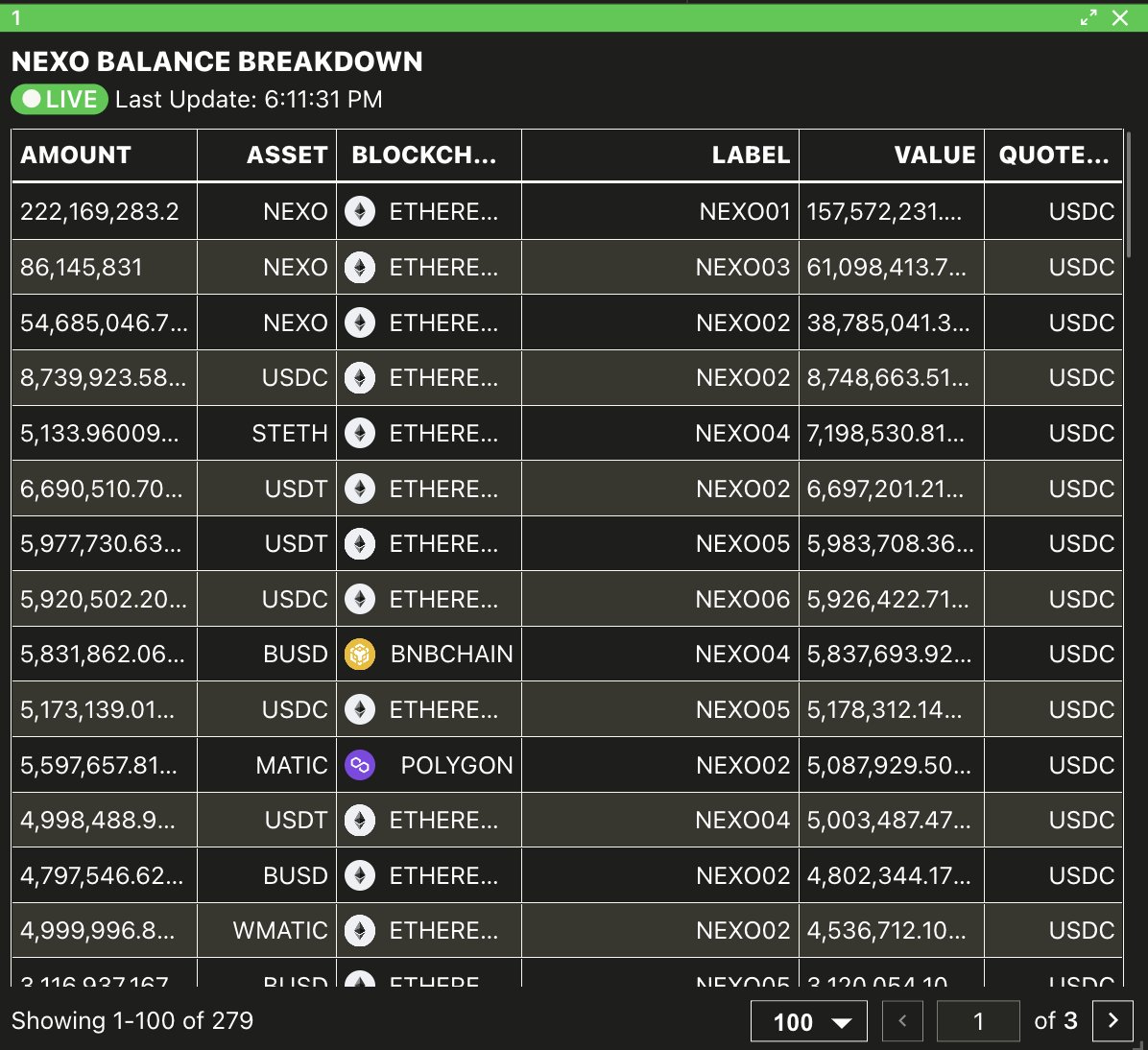Image resolution: width=1148 pixels, height=1050 pixels.
Task: Select the value 4,536,712.10... cell
Action: pos(892,931)
